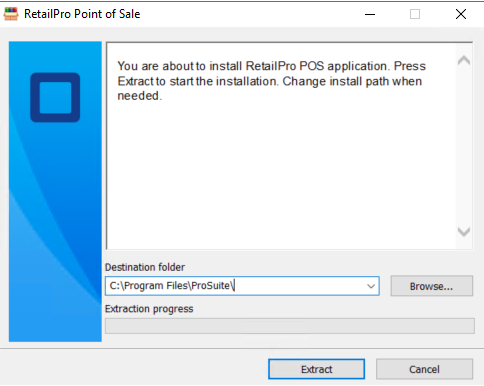The width and height of the screenshot is (484, 386).
Task: Click the 'RetailPro Point of Sale' window title
Action: pos(82,14)
